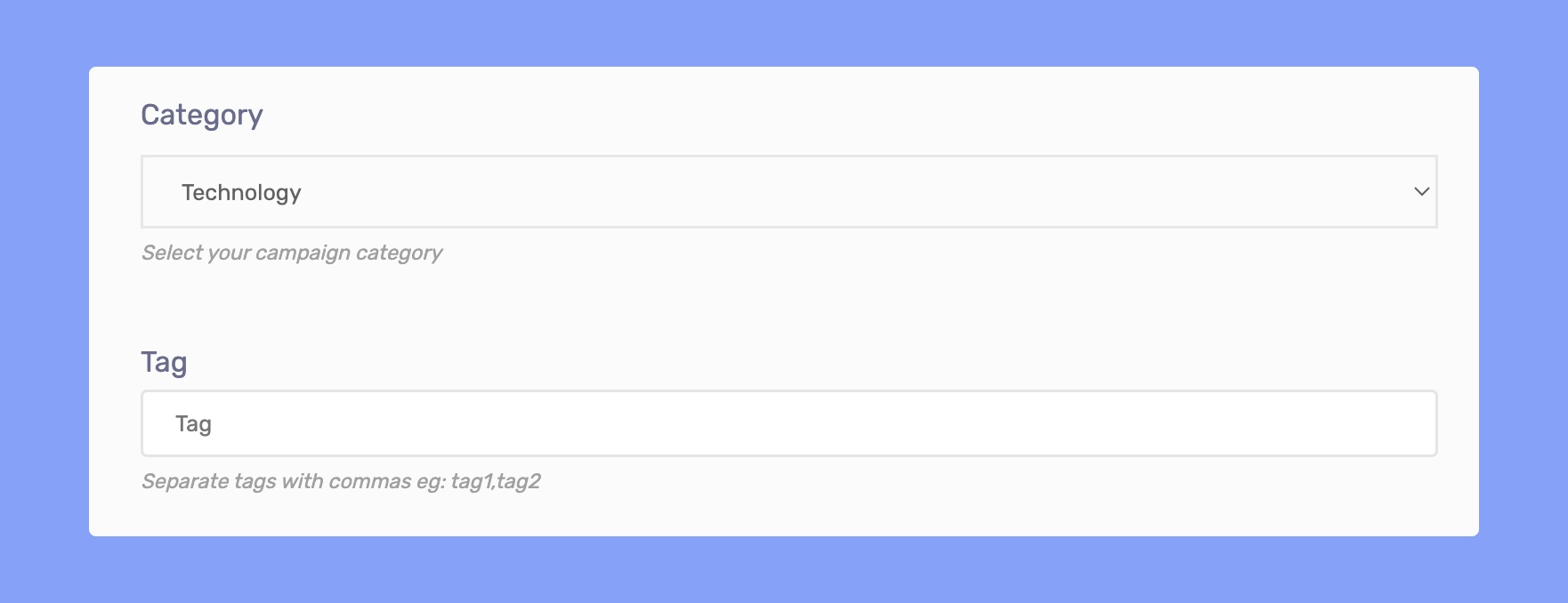Click the word 'campaign' in the category hint
Image resolution: width=1568 pixels, height=603 pixels.
(x=303, y=253)
